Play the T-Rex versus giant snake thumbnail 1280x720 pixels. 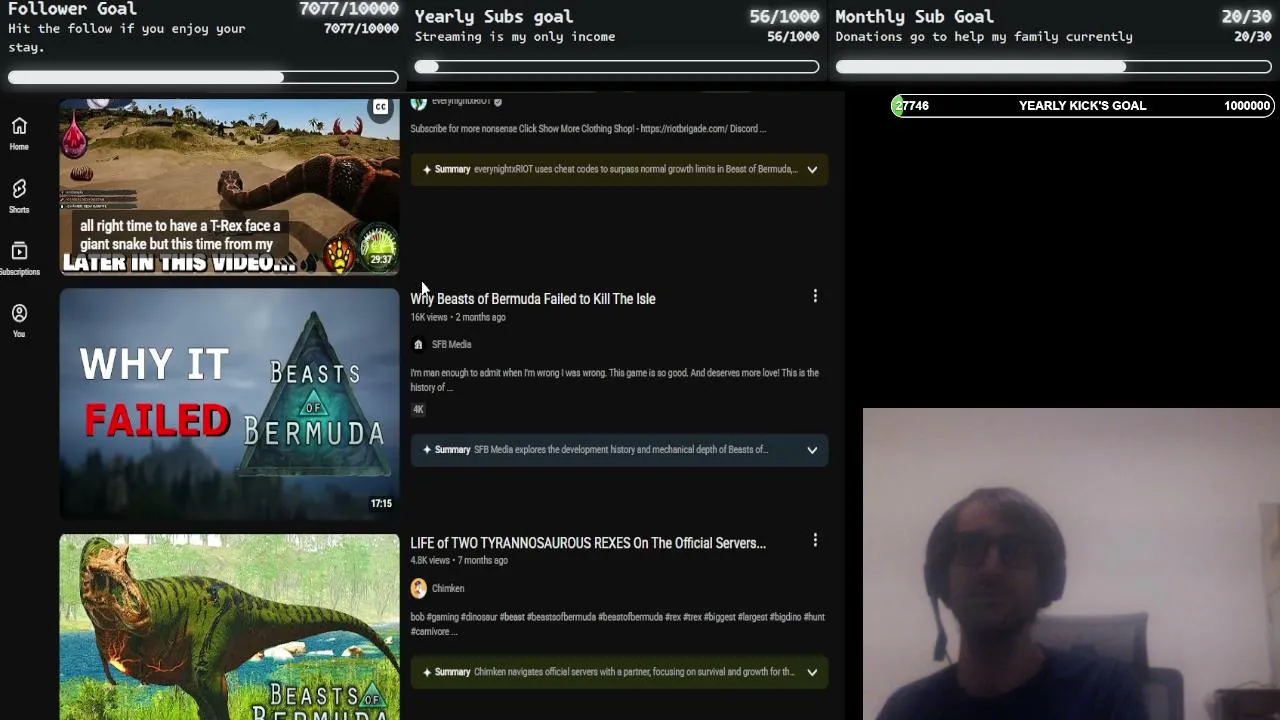[229, 186]
